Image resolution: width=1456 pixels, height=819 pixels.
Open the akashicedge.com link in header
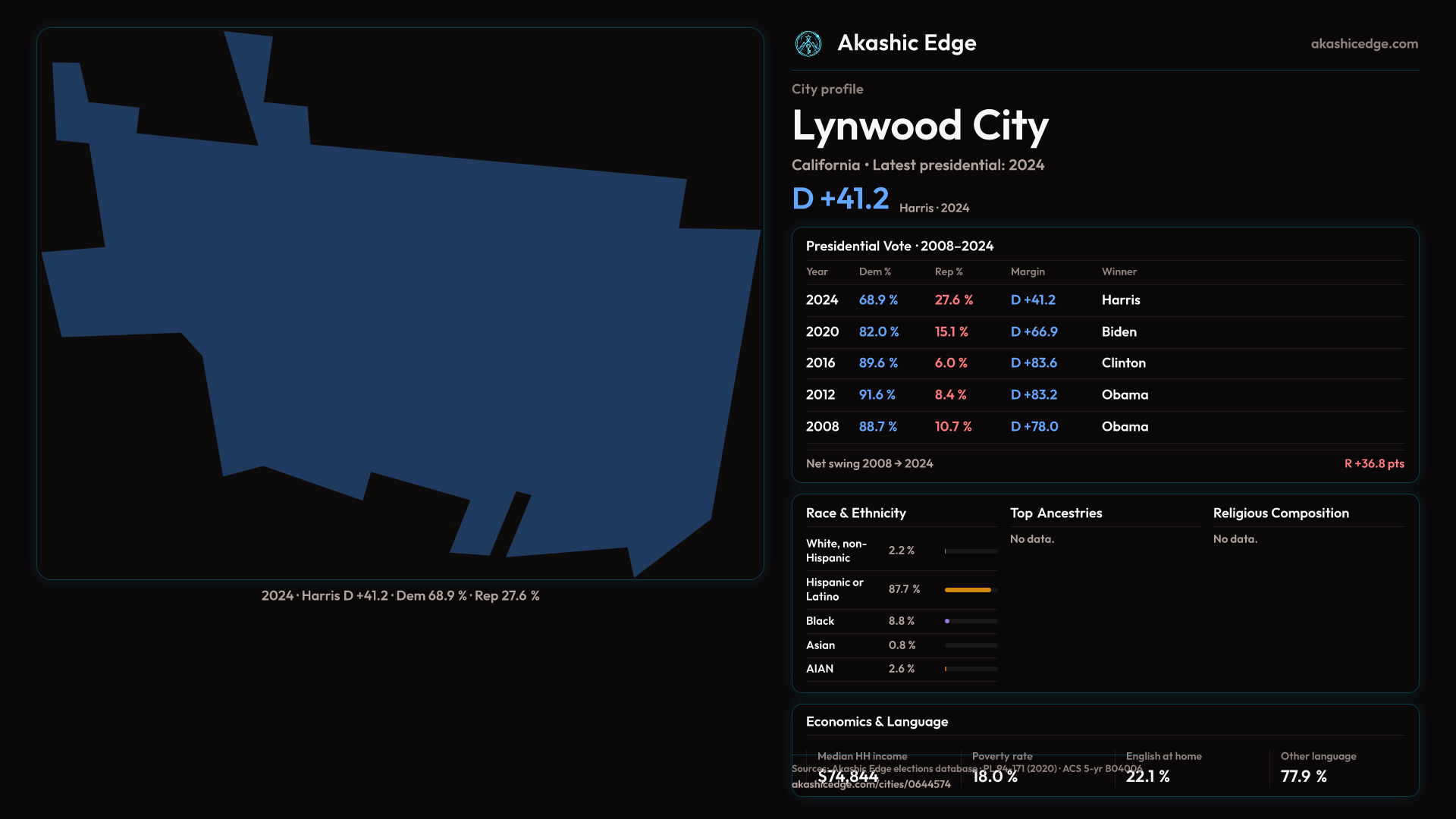click(1363, 44)
